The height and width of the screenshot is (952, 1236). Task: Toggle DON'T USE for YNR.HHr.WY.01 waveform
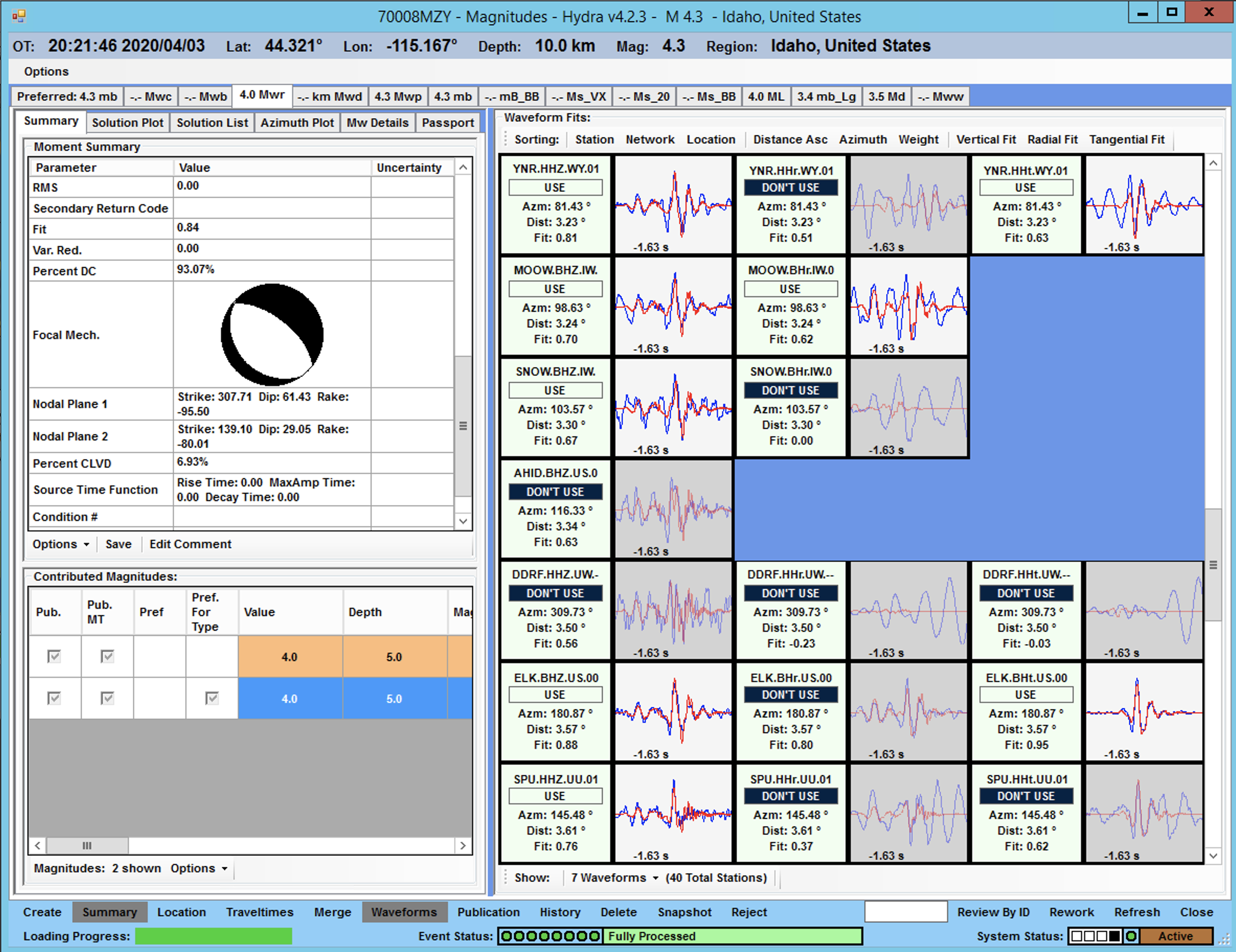click(x=791, y=187)
